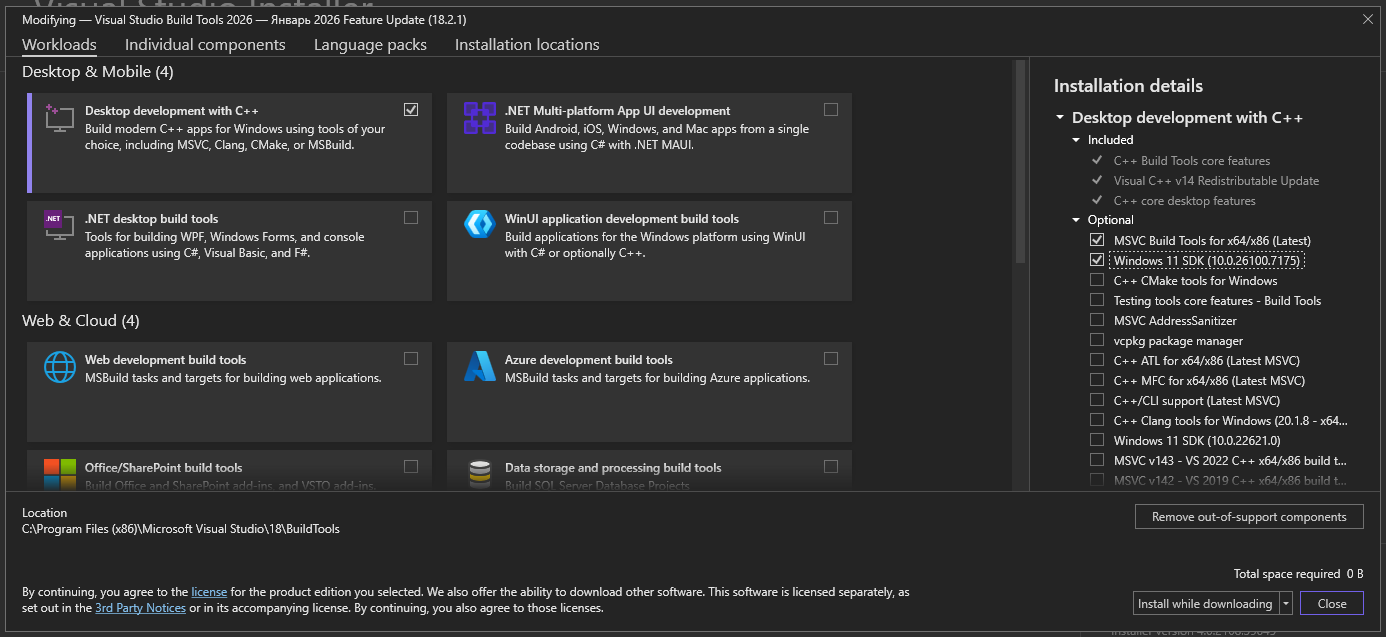
Task: Click the Desktop development with C++ monitor icon
Action: coord(60,116)
